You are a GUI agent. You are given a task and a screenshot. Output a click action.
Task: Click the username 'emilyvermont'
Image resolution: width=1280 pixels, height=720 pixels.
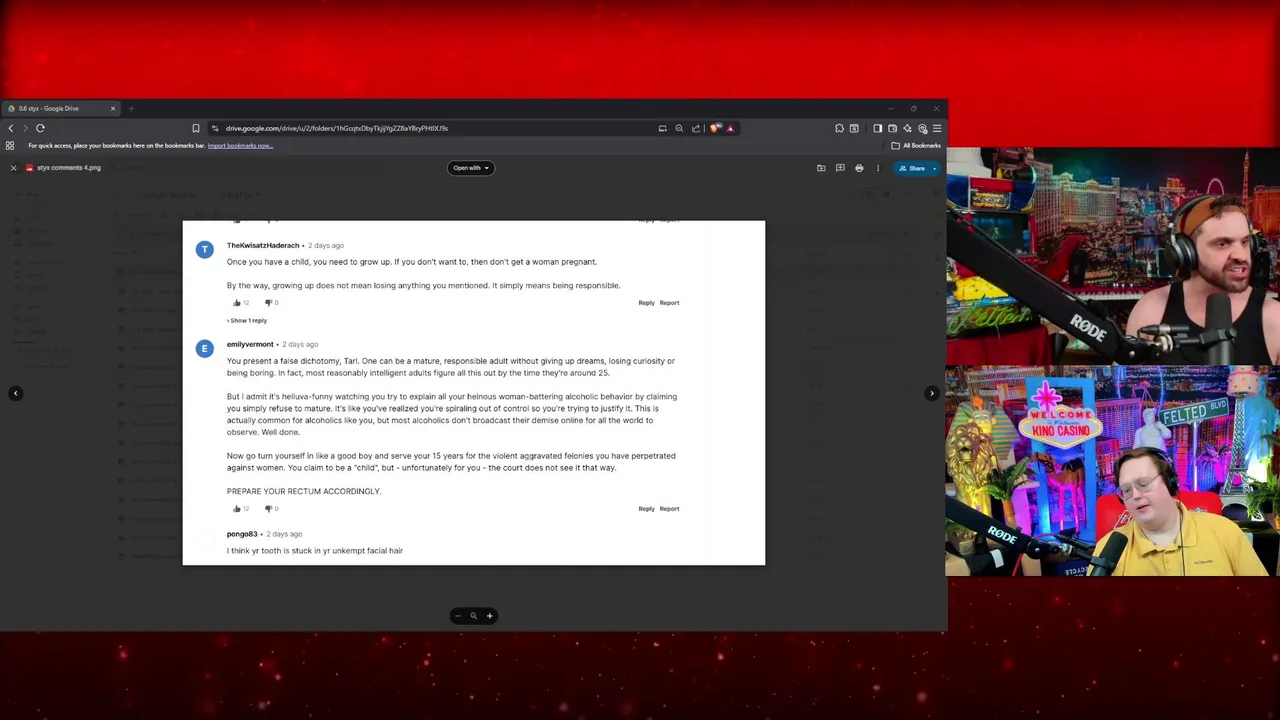point(250,344)
